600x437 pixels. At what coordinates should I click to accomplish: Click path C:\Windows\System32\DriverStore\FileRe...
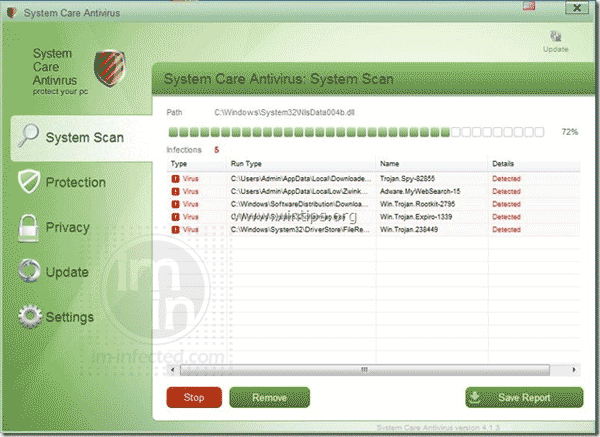tap(300, 230)
